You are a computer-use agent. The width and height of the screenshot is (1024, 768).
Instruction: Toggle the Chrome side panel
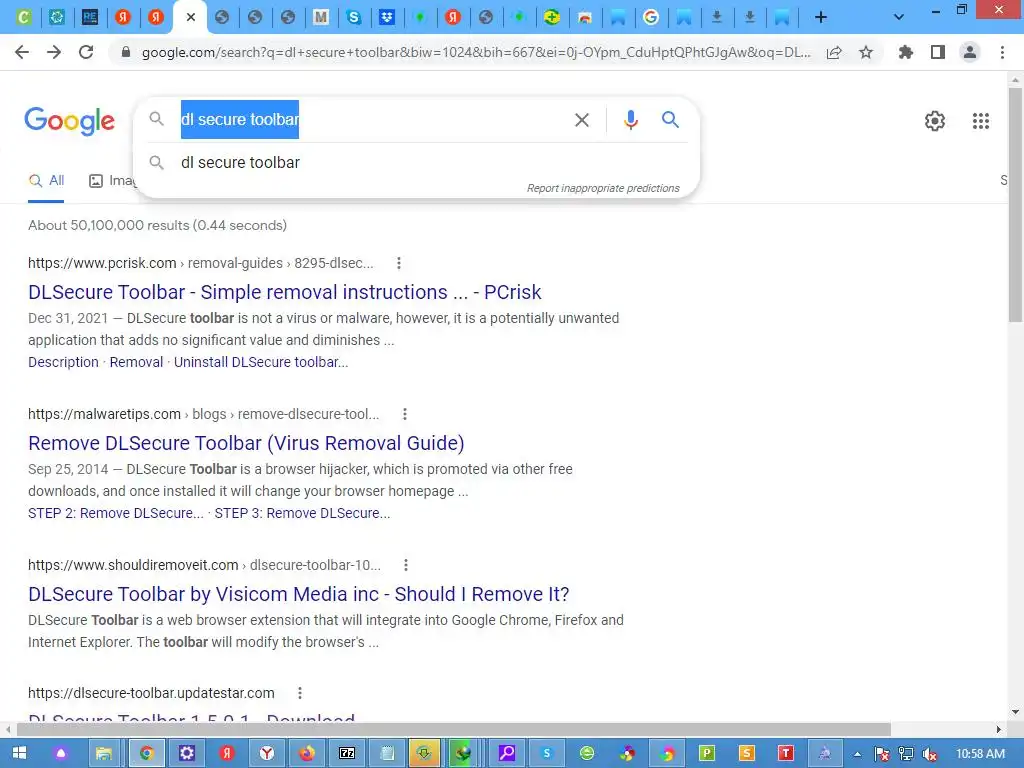pyautogui.click(x=938, y=52)
